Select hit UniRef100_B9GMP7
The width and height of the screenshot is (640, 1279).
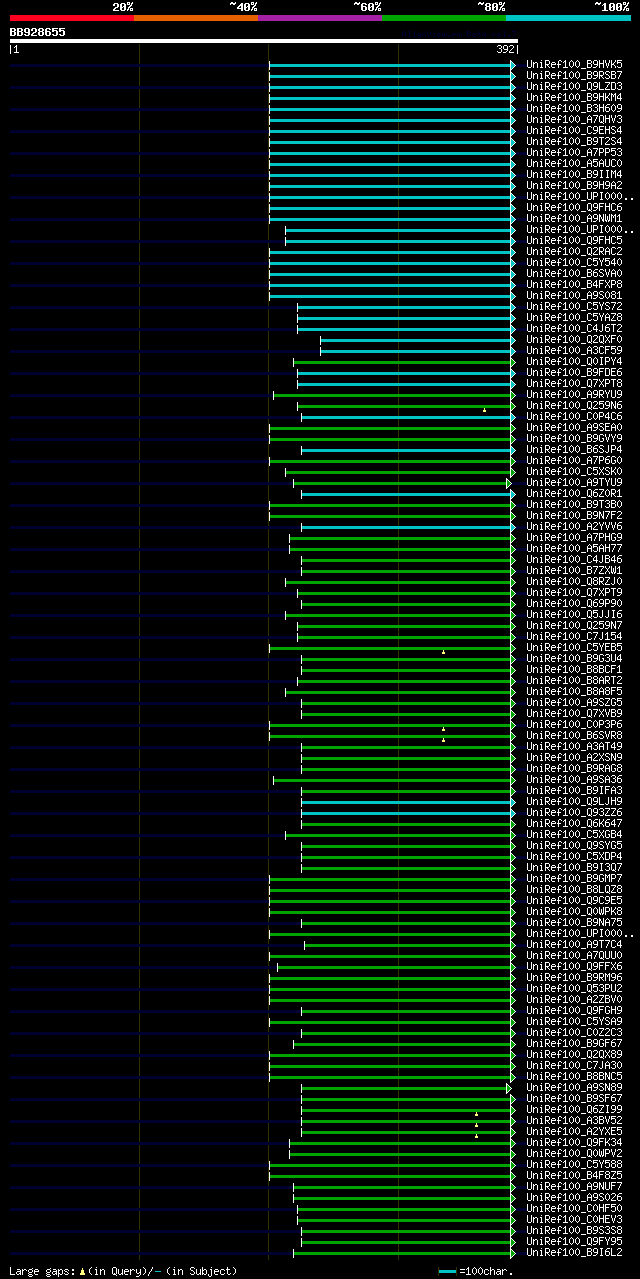(x=574, y=878)
